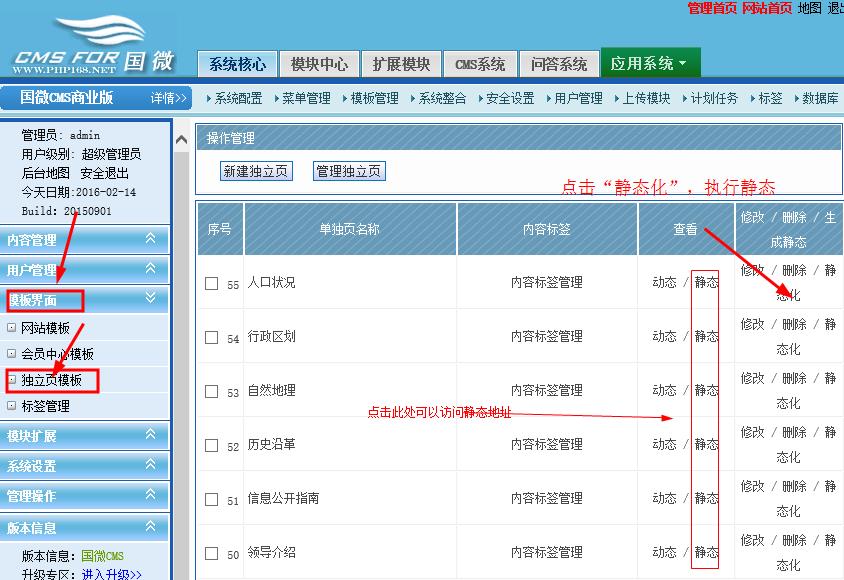The width and height of the screenshot is (844, 580).
Task: Open 菜单管理 in the secondary menu bar
Action: [x=306, y=98]
